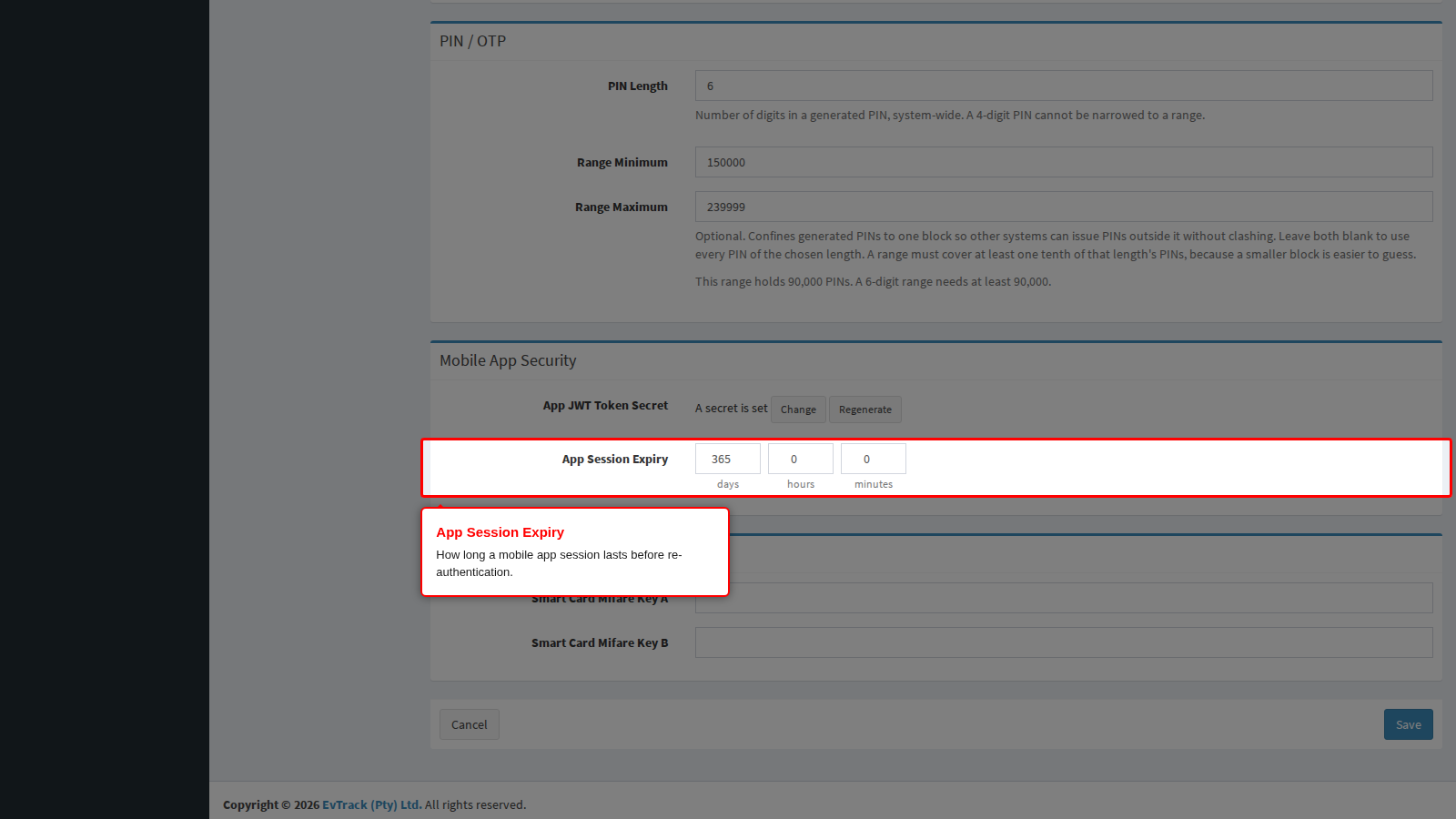Edit the Range Minimum field value 150000
Viewport: 1456px width, 819px height.
click(x=1064, y=162)
